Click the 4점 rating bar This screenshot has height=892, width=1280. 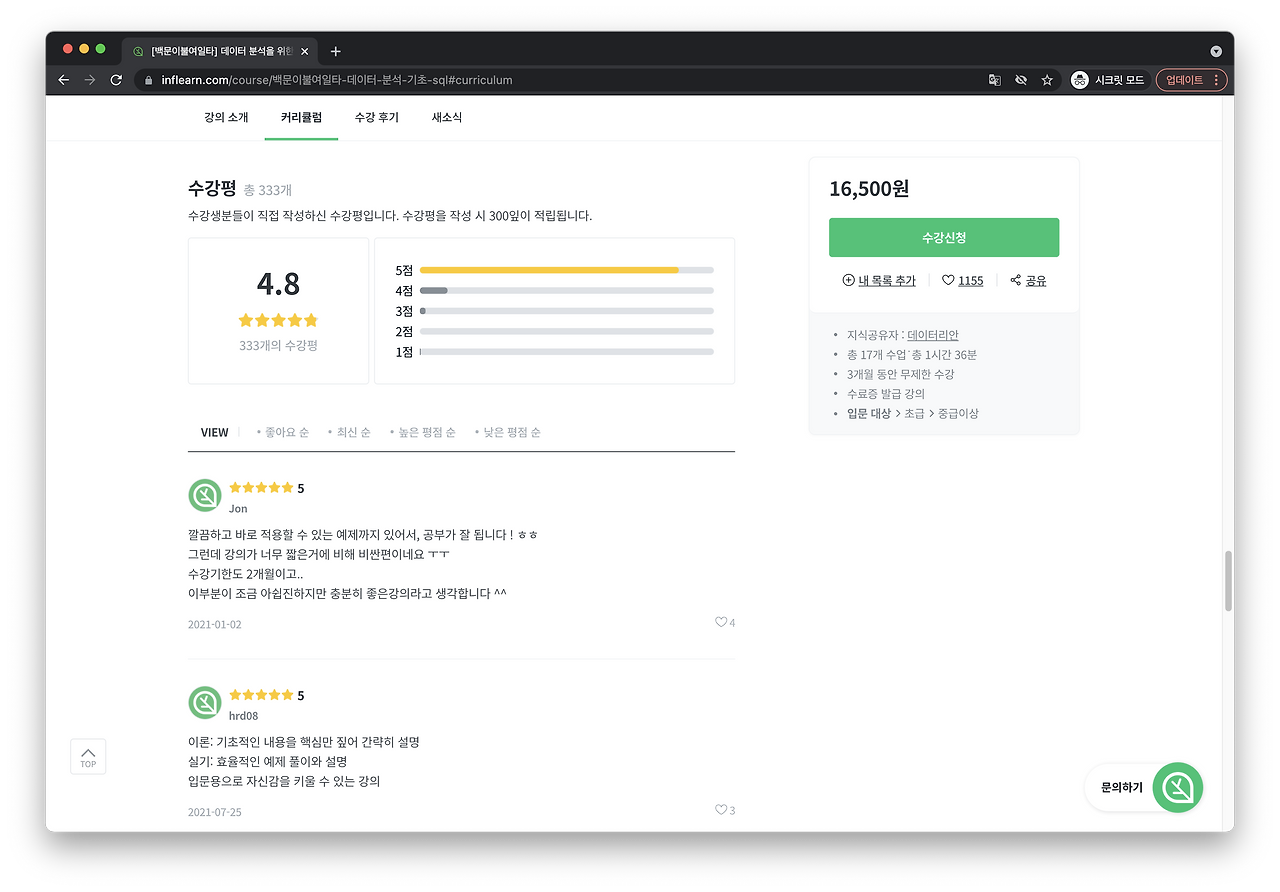(x=567, y=290)
